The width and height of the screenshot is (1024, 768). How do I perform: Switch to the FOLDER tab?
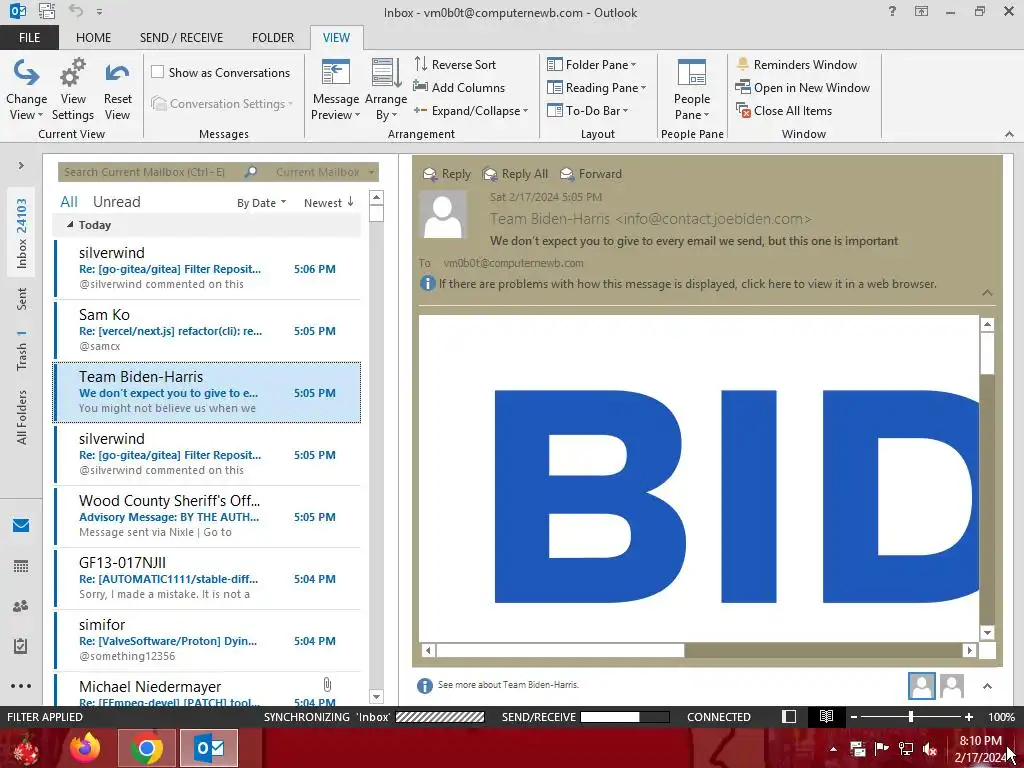coord(273,37)
